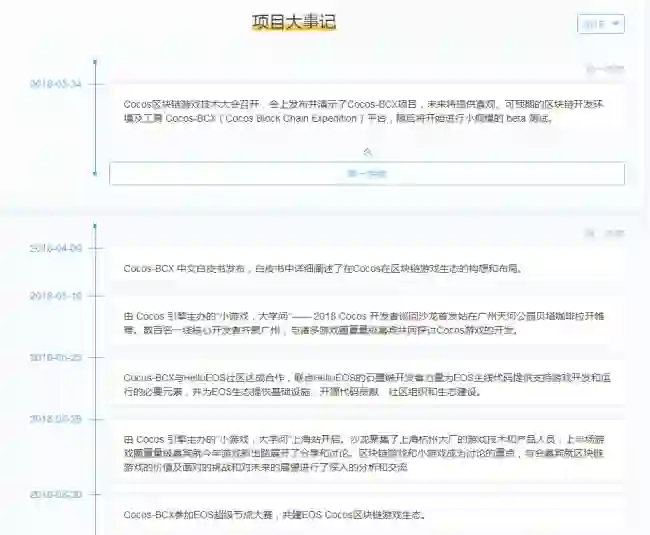Click the wide quarter button under the chevron
Image resolution: width=650 pixels, height=535 pixels.
point(367,174)
